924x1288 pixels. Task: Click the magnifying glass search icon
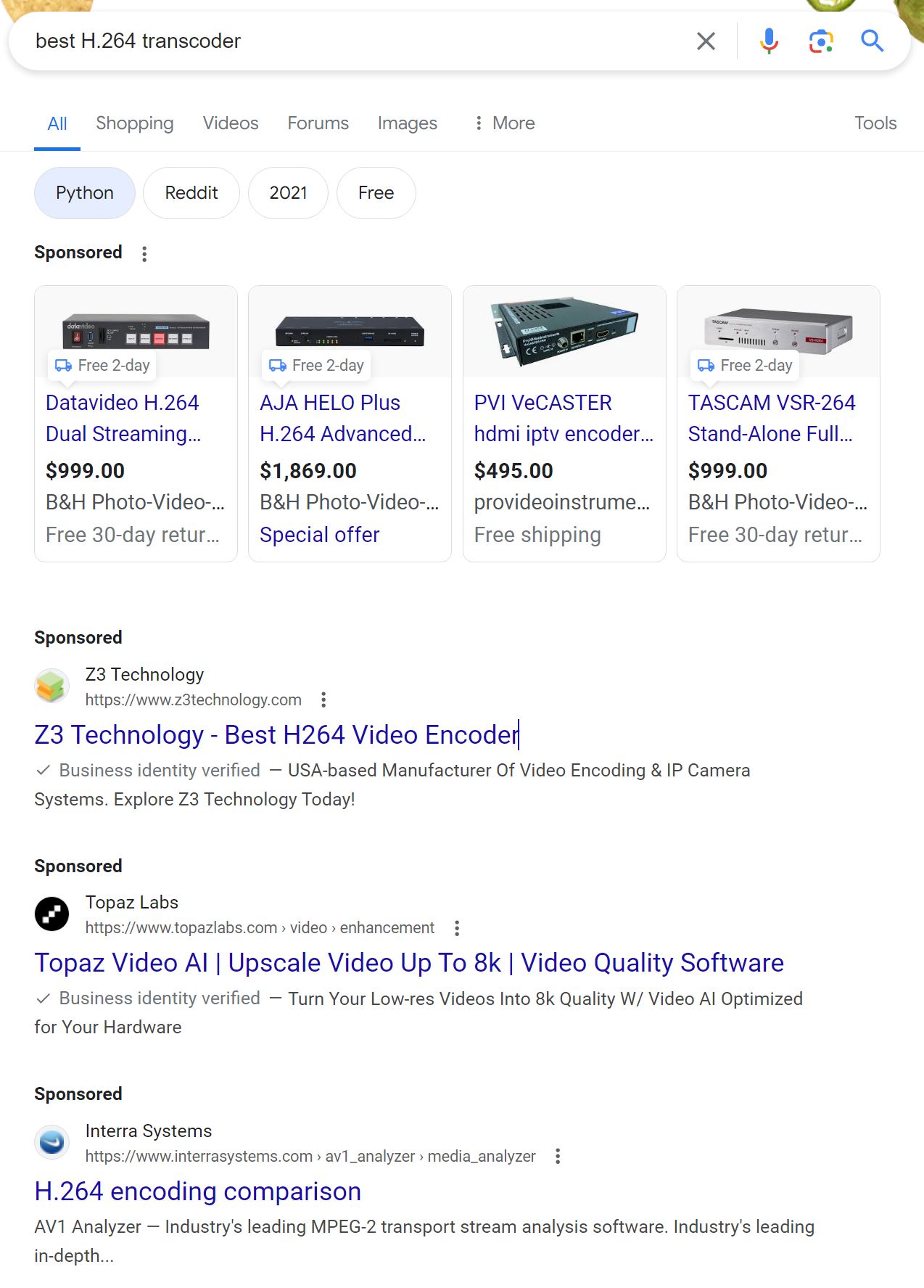(x=872, y=41)
